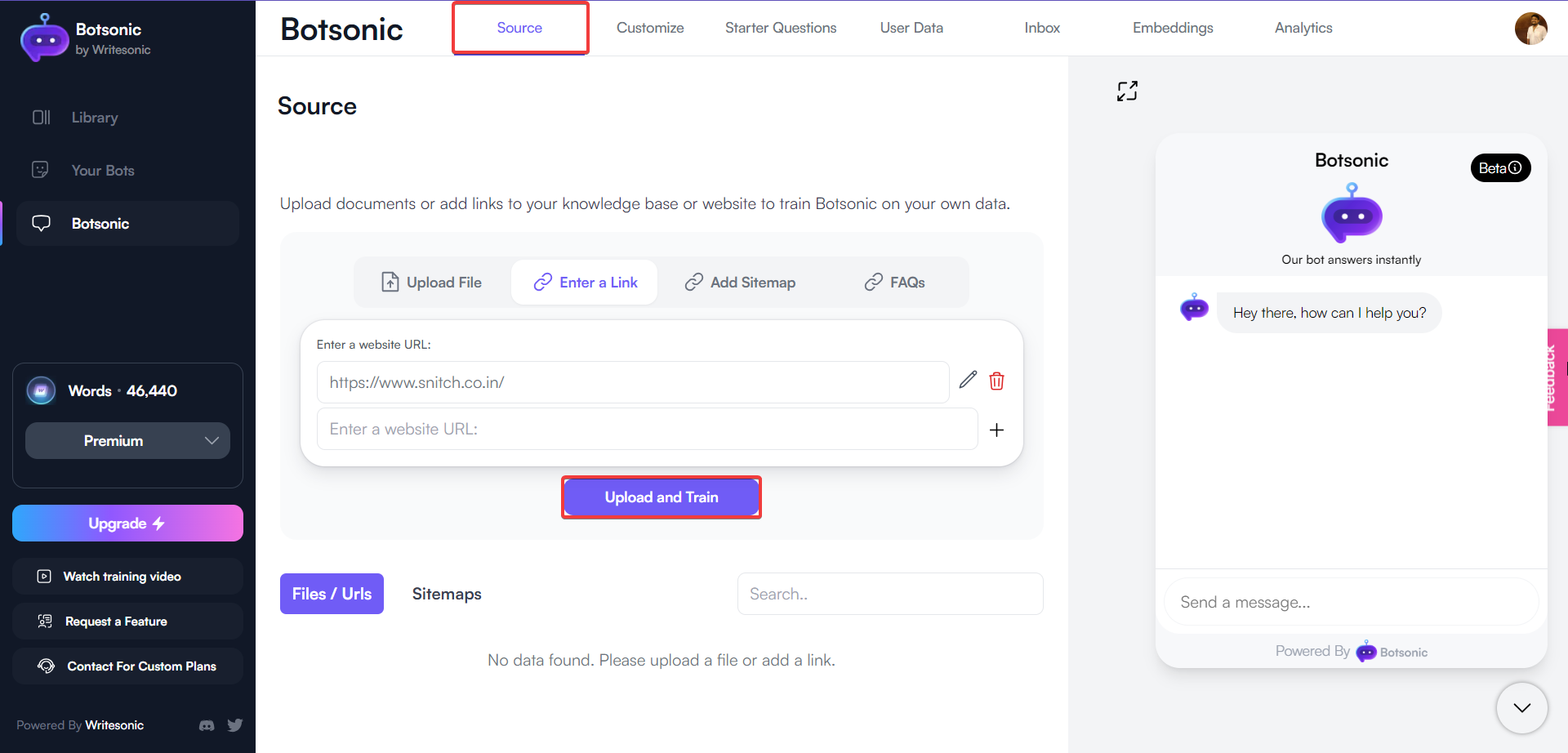
Task: Add another website URL with plus icon
Action: [996, 429]
